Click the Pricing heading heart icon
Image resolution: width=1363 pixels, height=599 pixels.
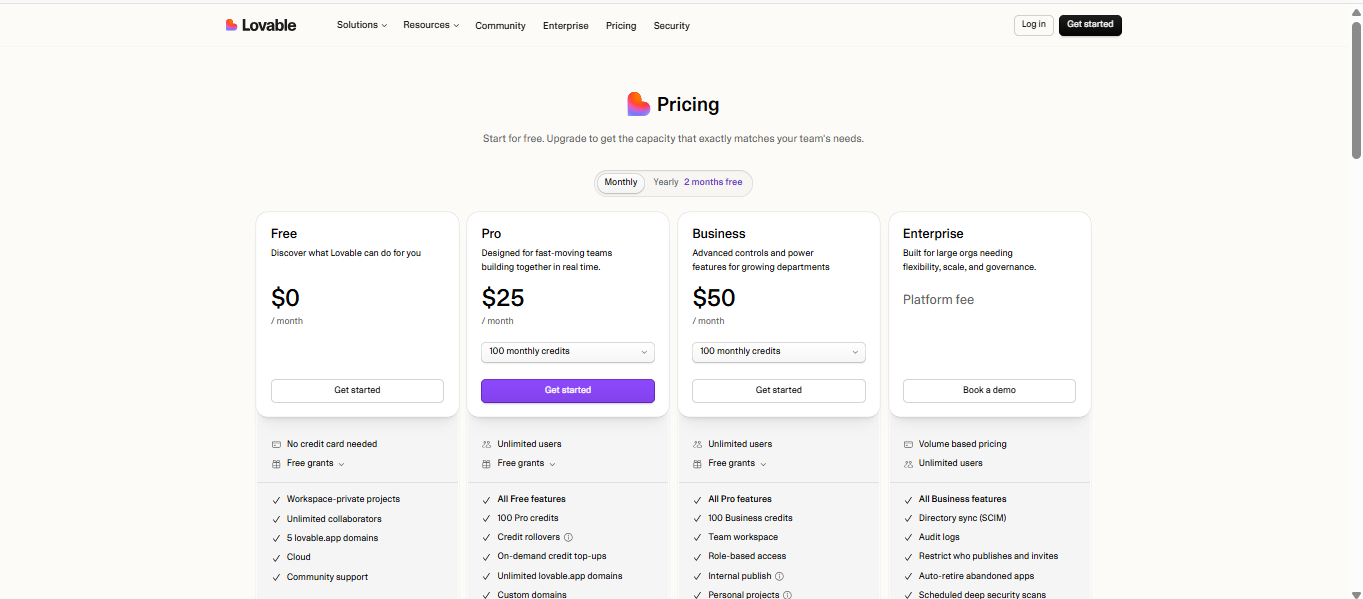click(638, 104)
